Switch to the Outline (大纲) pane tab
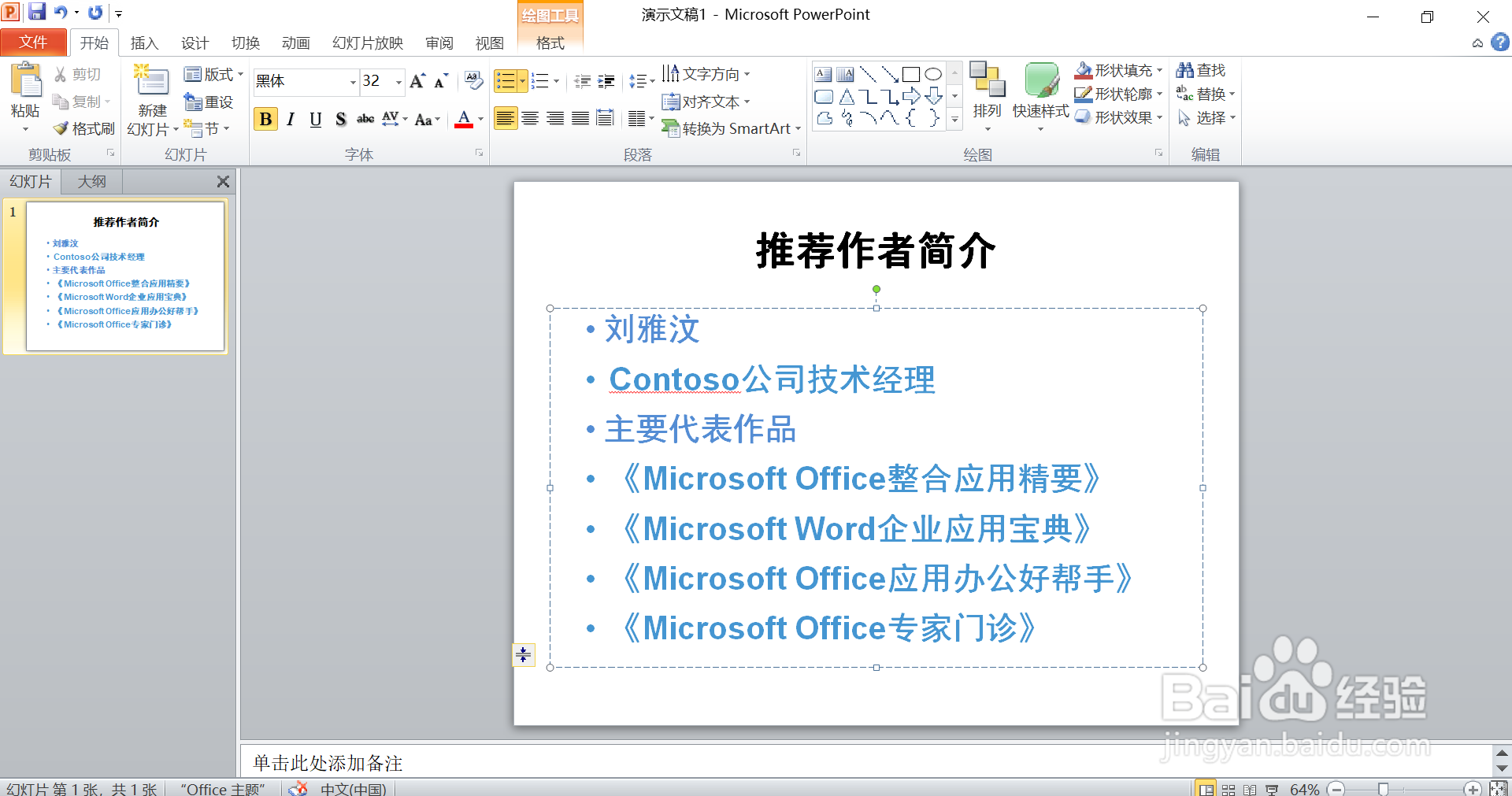The width and height of the screenshot is (1512, 796). pyautogui.click(x=91, y=181)
